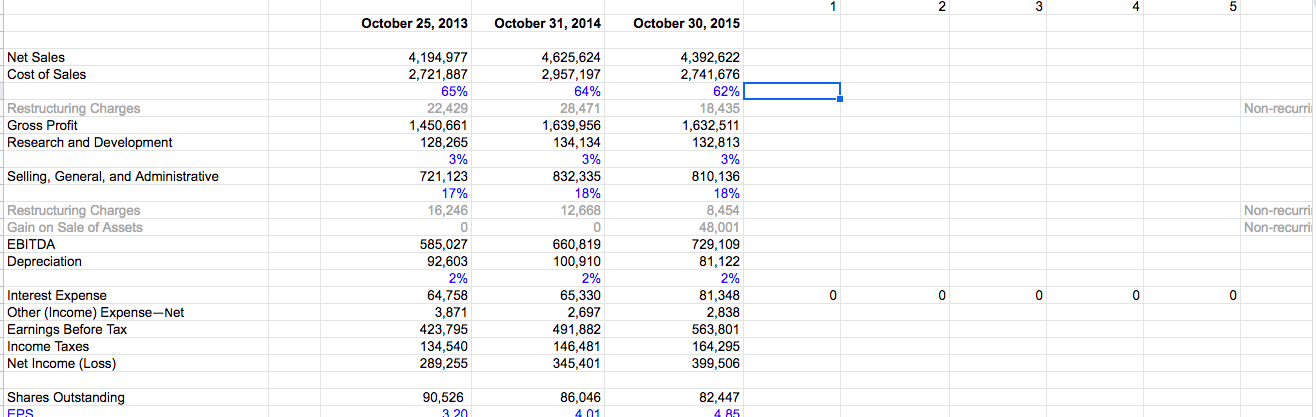Select the October 30, 2015 column header cell
The height and width of the screenshot is (417, 1316).
(x=687, y=23)
